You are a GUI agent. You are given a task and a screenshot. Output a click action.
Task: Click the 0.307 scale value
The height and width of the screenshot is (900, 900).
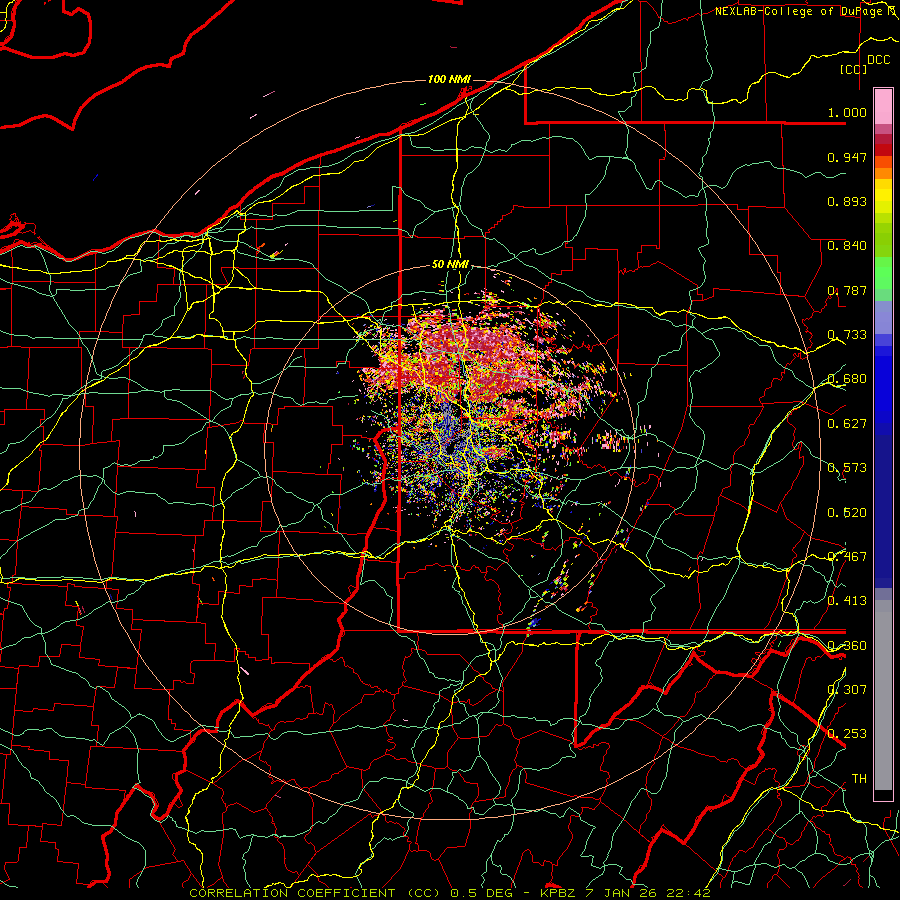847,690
